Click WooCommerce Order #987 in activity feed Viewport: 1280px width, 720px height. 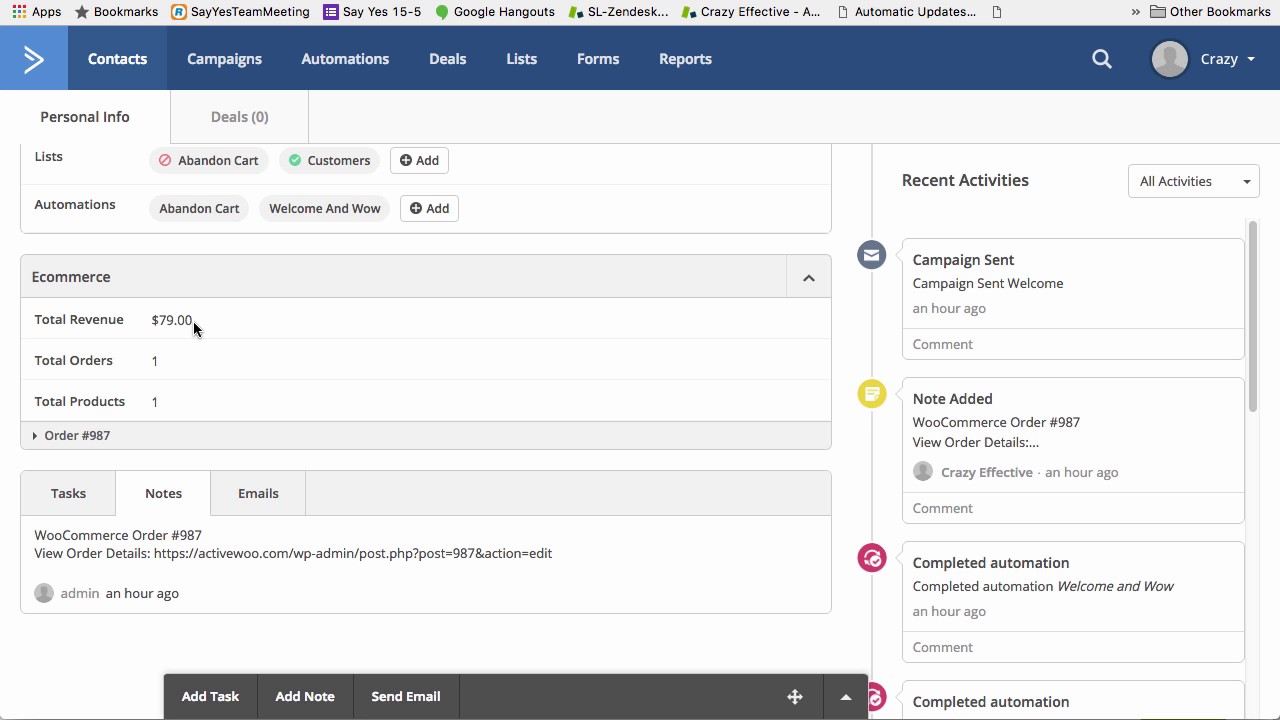(996, 422)
